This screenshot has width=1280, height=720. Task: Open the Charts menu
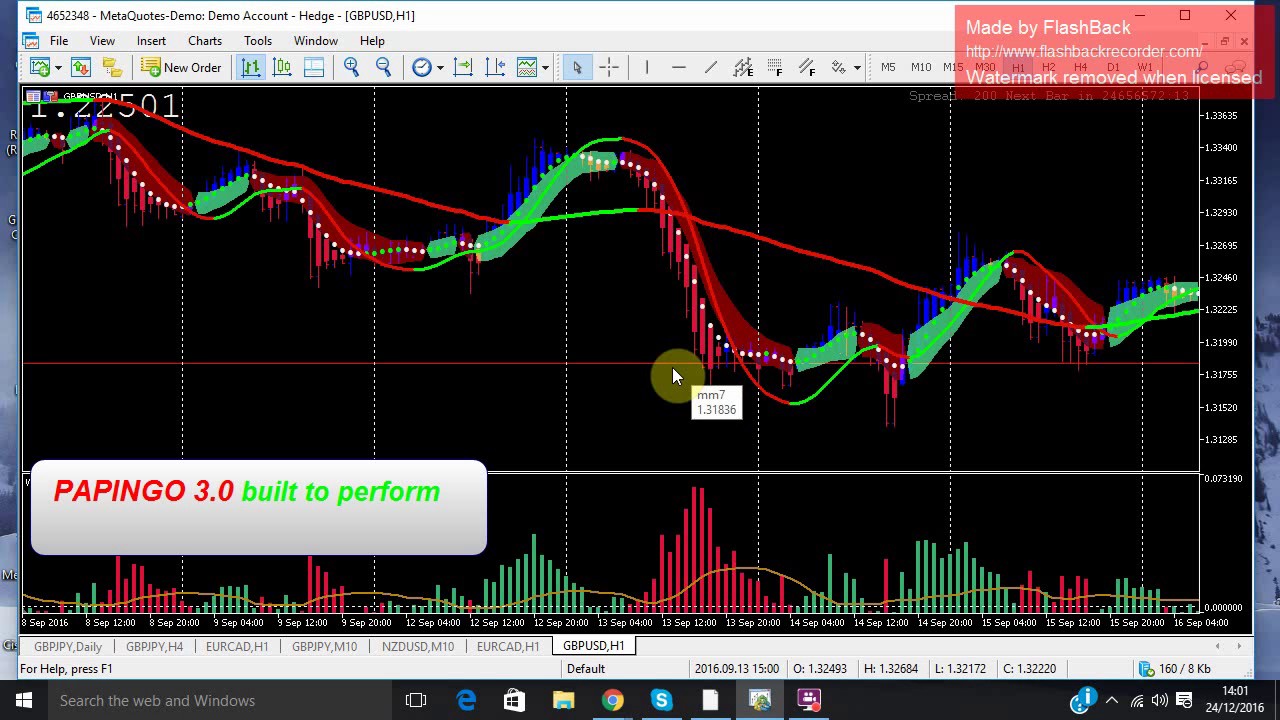pyautogui.click(x=205, y=41)
